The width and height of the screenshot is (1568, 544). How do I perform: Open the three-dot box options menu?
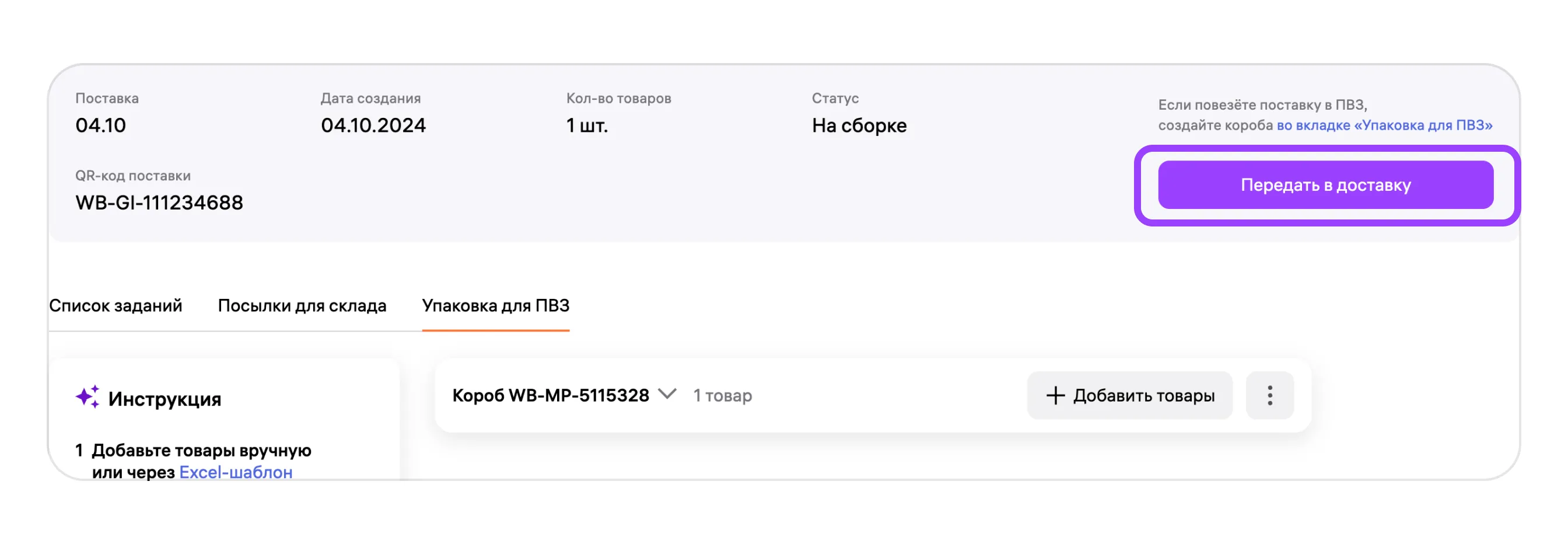(x=1269, y=395)
